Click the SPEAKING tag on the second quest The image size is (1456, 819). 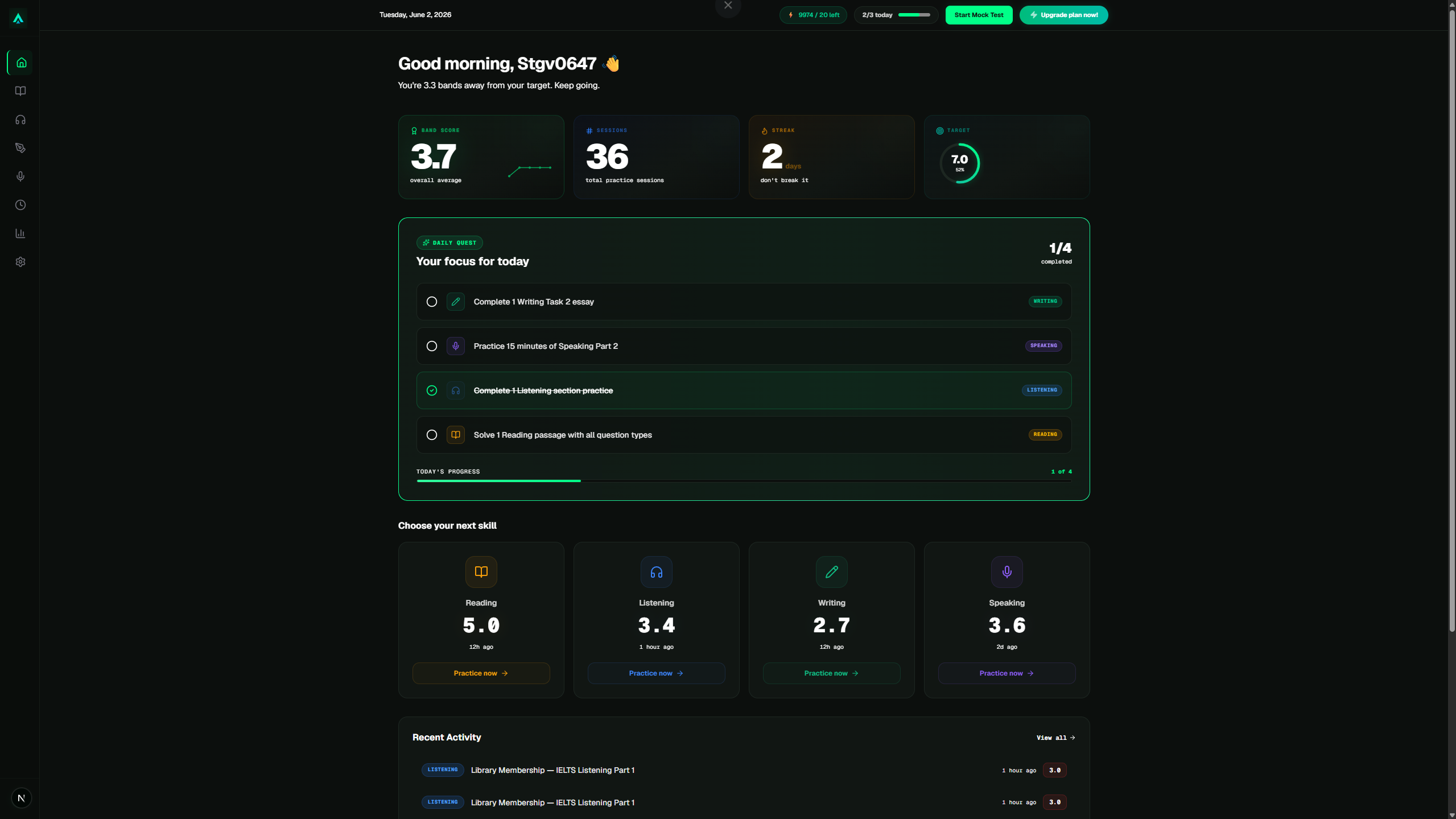pyautogui.click(x=1043, y=346)
